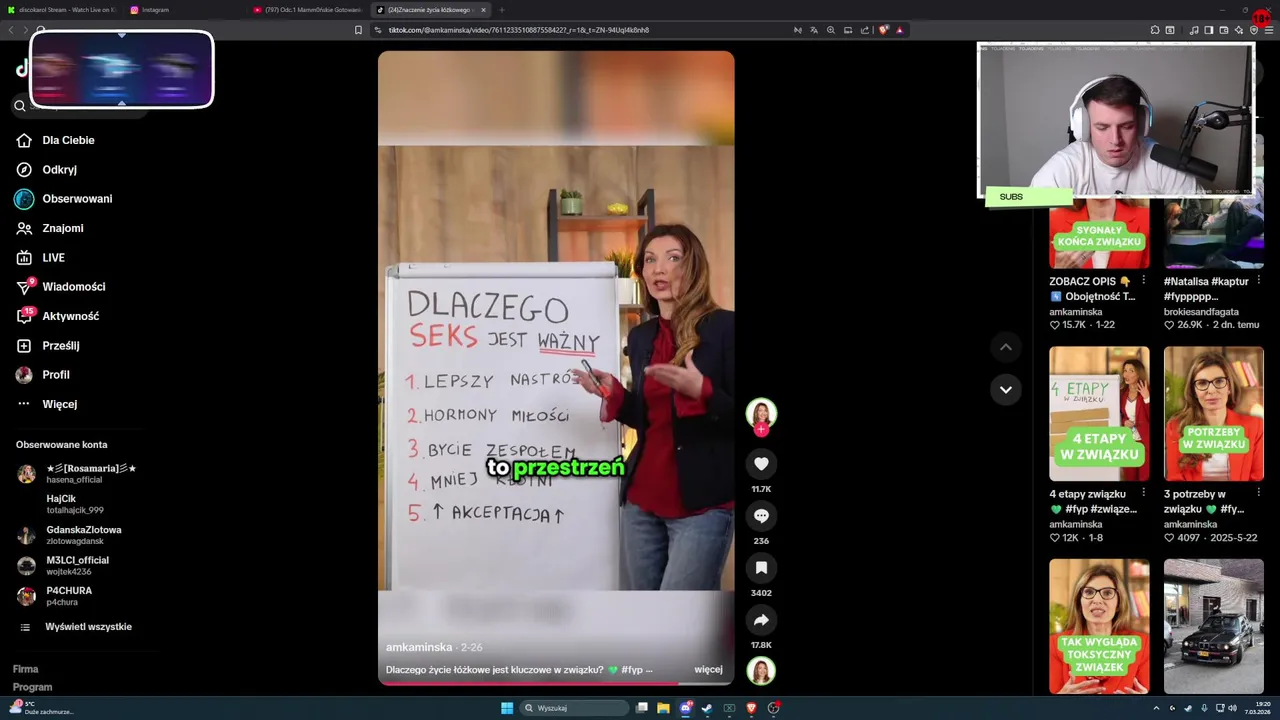Open the creator avatar beside the video
The width and height of the screenshot is (1280, 720).
[x=761, y=413]
